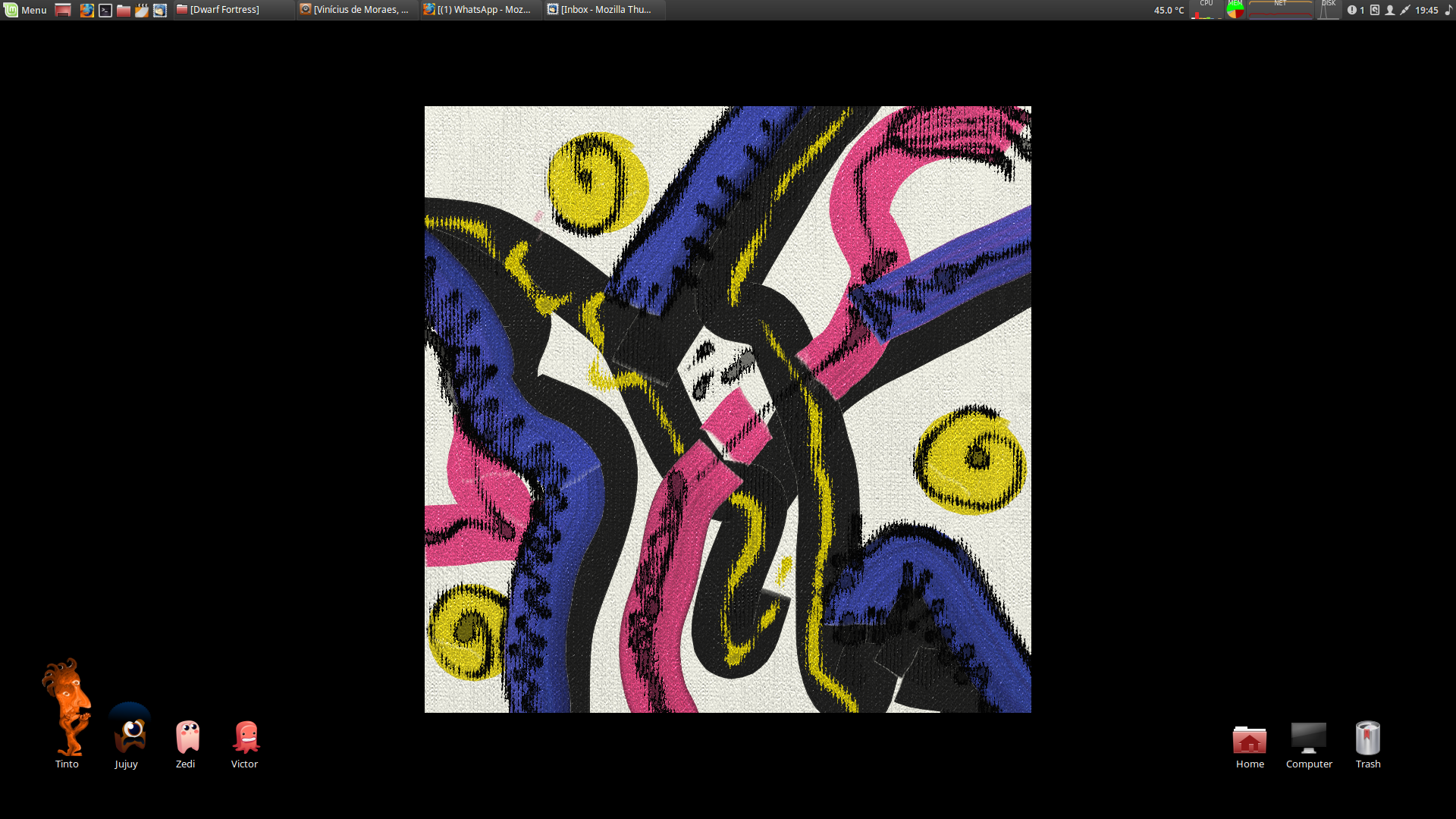Open the sound applet music note
Image resolution: width=1456 pixels, height=819 pixels.
[x=1448, y=10]
